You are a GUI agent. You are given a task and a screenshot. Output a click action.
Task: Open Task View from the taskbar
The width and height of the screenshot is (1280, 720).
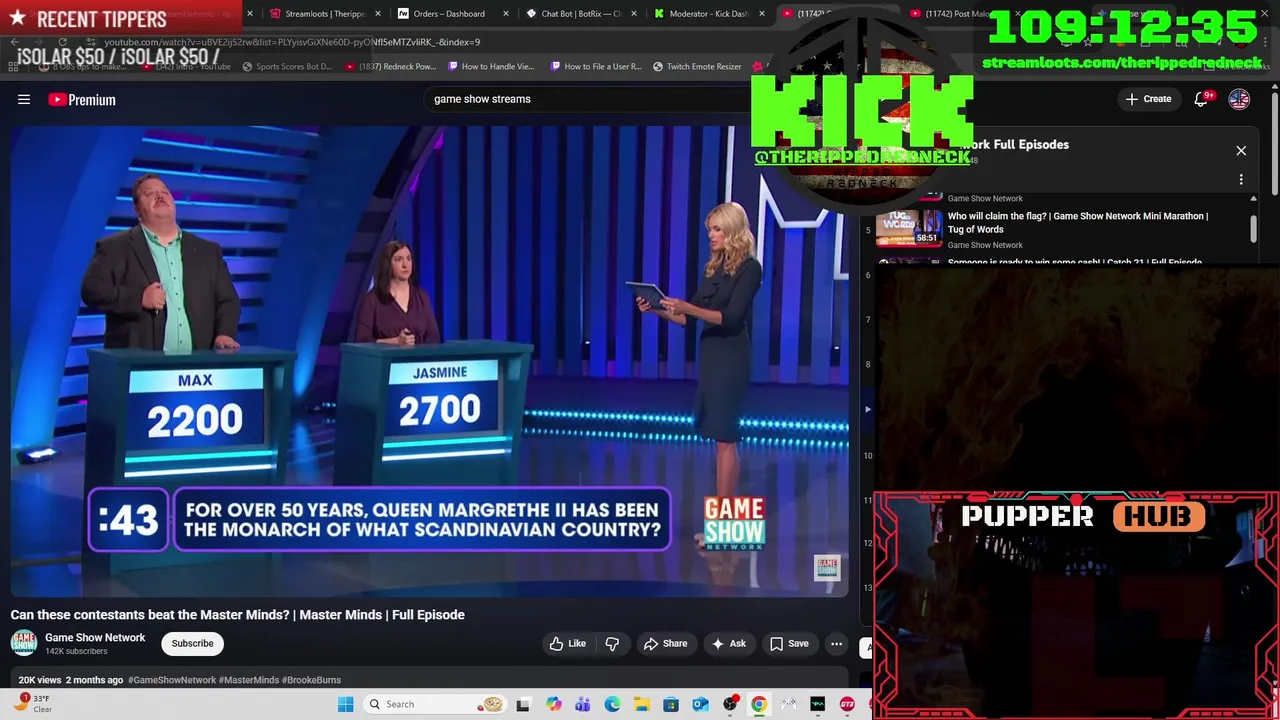coord(523,704)
